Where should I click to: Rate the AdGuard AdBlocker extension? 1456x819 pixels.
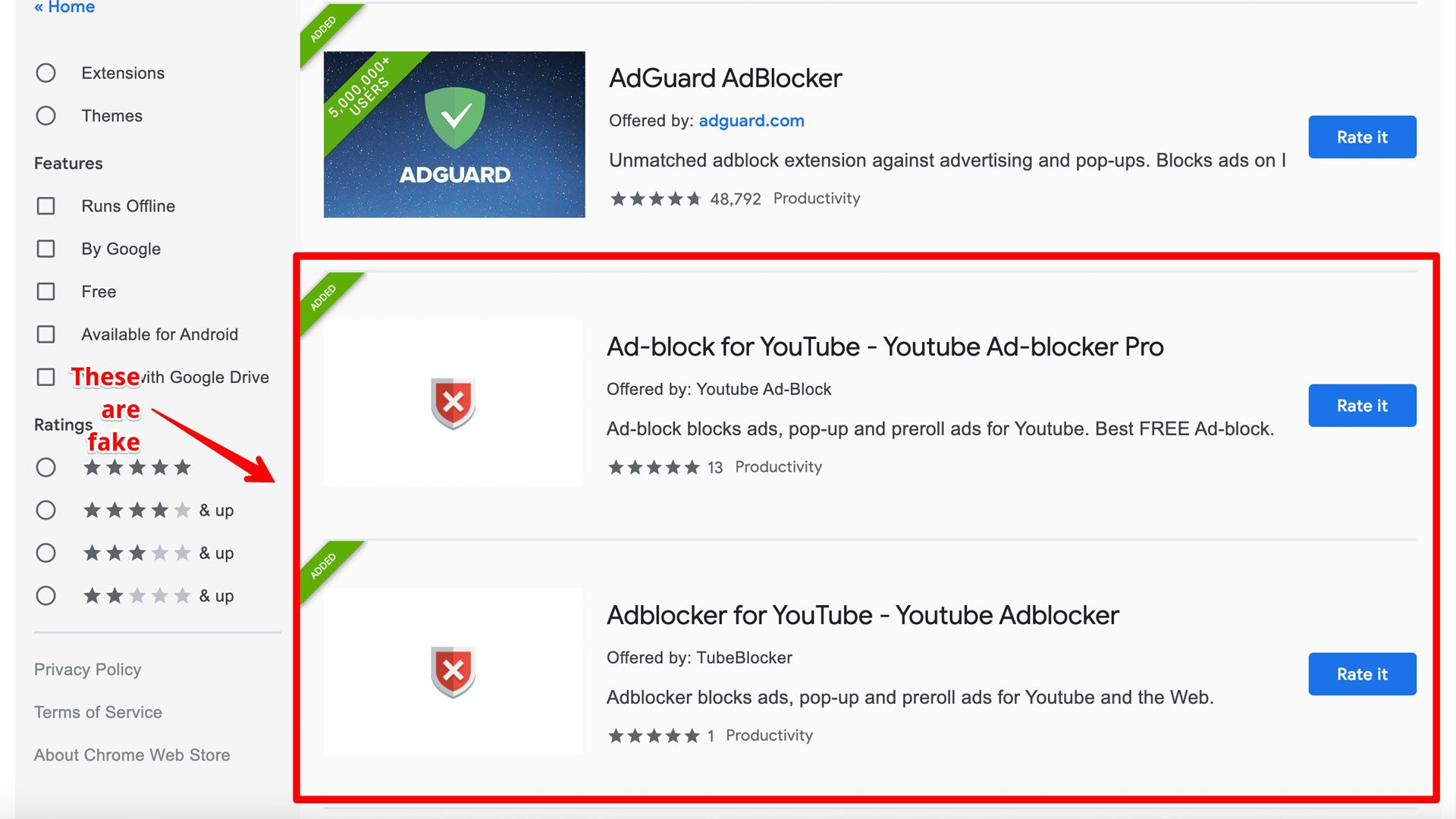pyautogui.click(x=1362, y=137)
